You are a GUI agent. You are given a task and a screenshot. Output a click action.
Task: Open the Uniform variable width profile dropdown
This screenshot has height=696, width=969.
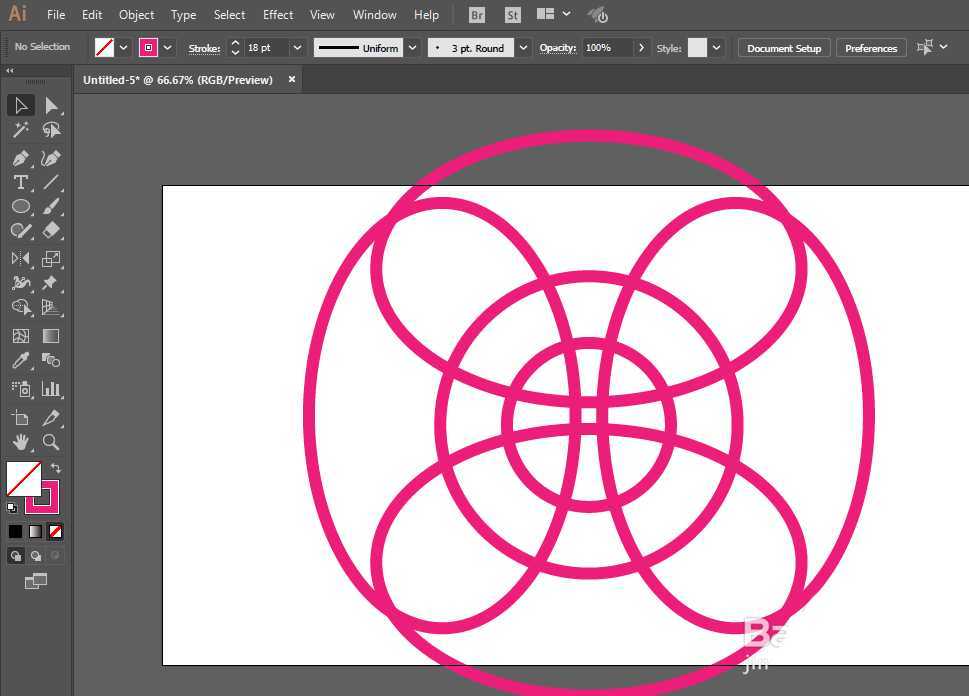[412, 48]
